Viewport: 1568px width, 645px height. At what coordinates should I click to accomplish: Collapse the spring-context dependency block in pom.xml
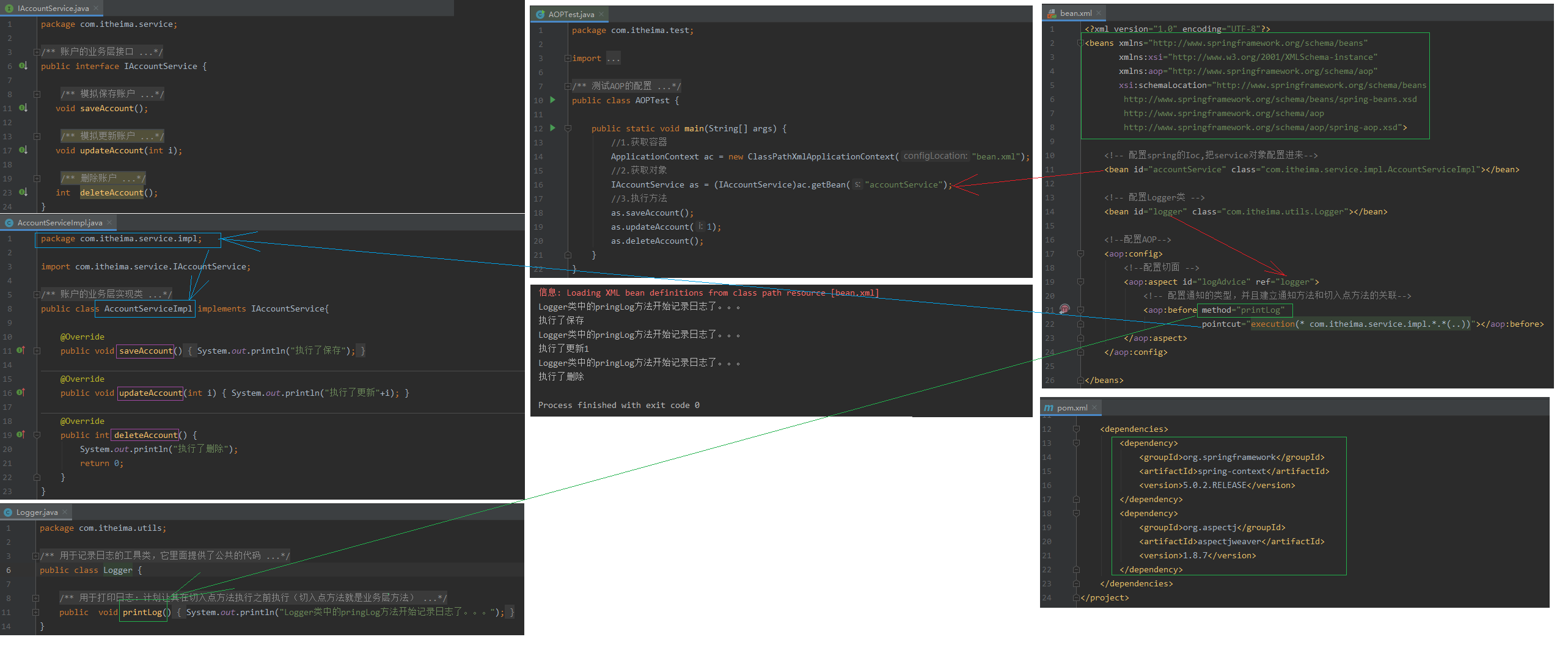1076,443
